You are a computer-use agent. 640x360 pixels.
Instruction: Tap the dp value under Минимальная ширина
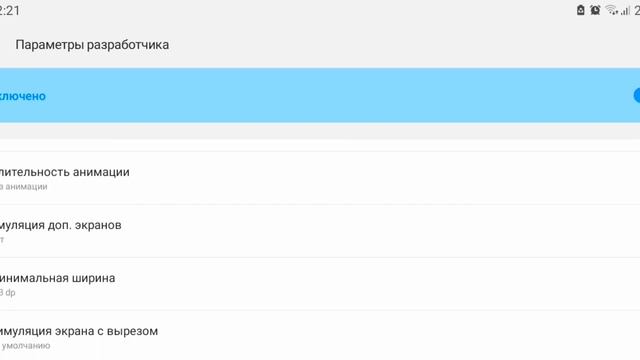[7, 293]
